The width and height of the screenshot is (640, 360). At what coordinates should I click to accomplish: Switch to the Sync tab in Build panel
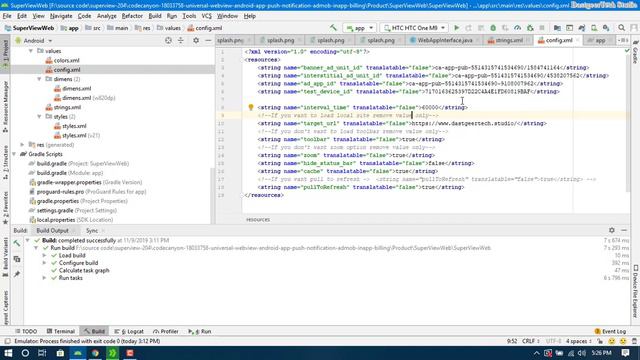pos(92,231)
